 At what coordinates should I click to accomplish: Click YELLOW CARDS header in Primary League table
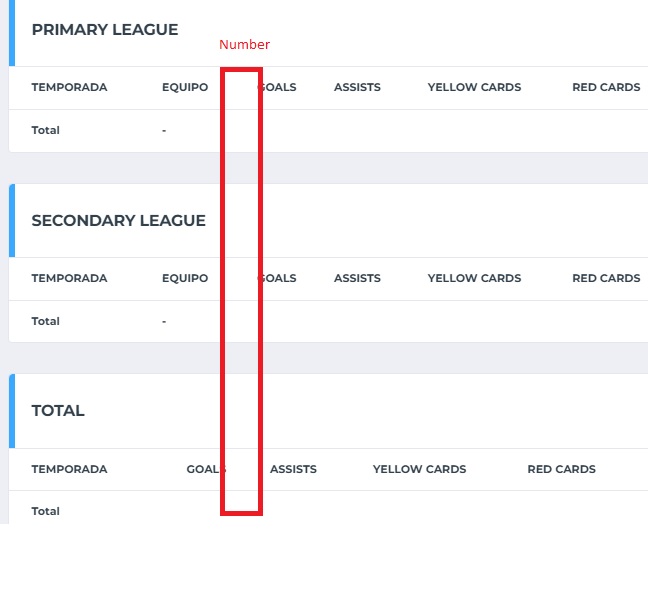474,87
